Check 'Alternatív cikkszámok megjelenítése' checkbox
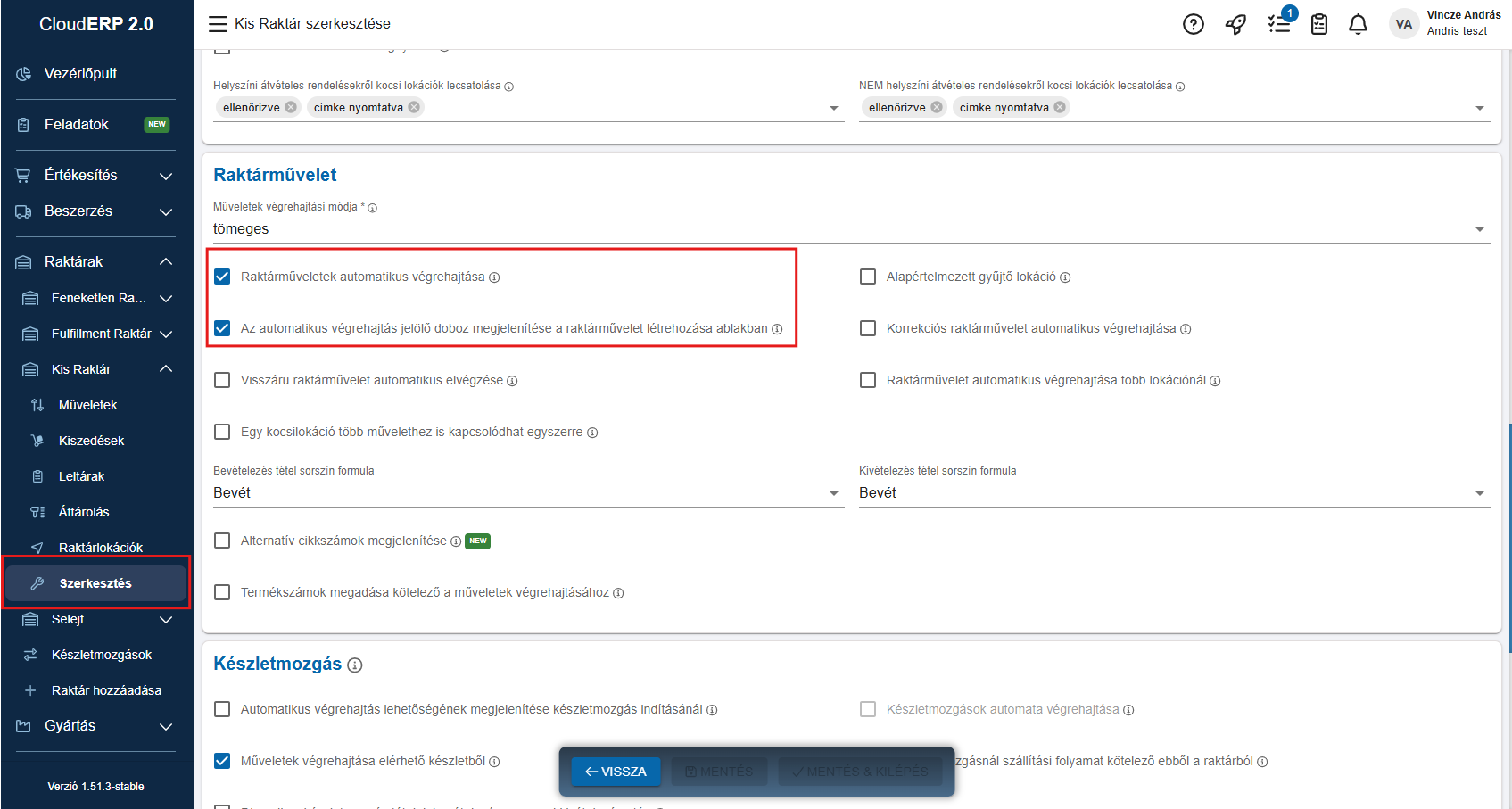 222,541
